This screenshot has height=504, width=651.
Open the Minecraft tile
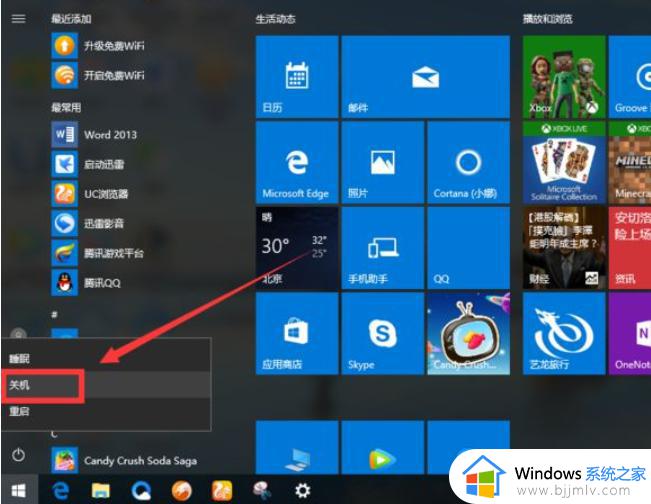point(630,162)
